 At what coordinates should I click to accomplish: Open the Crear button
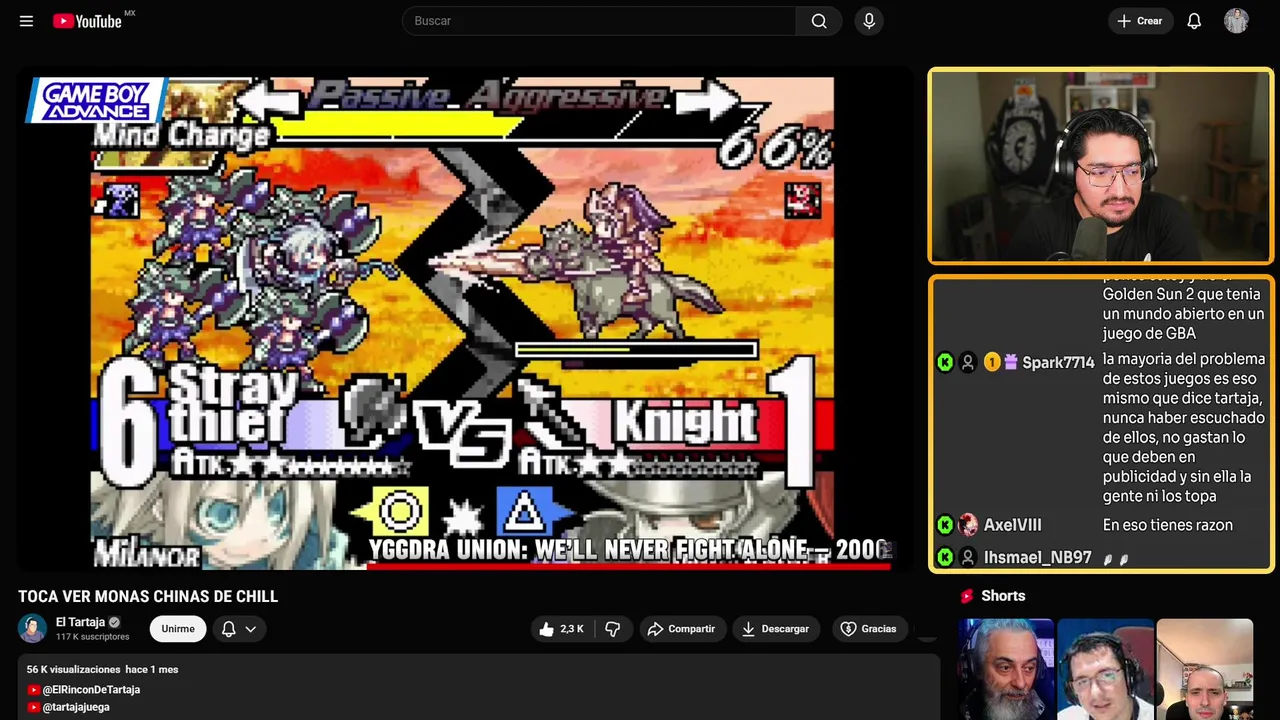(1140, 21)
